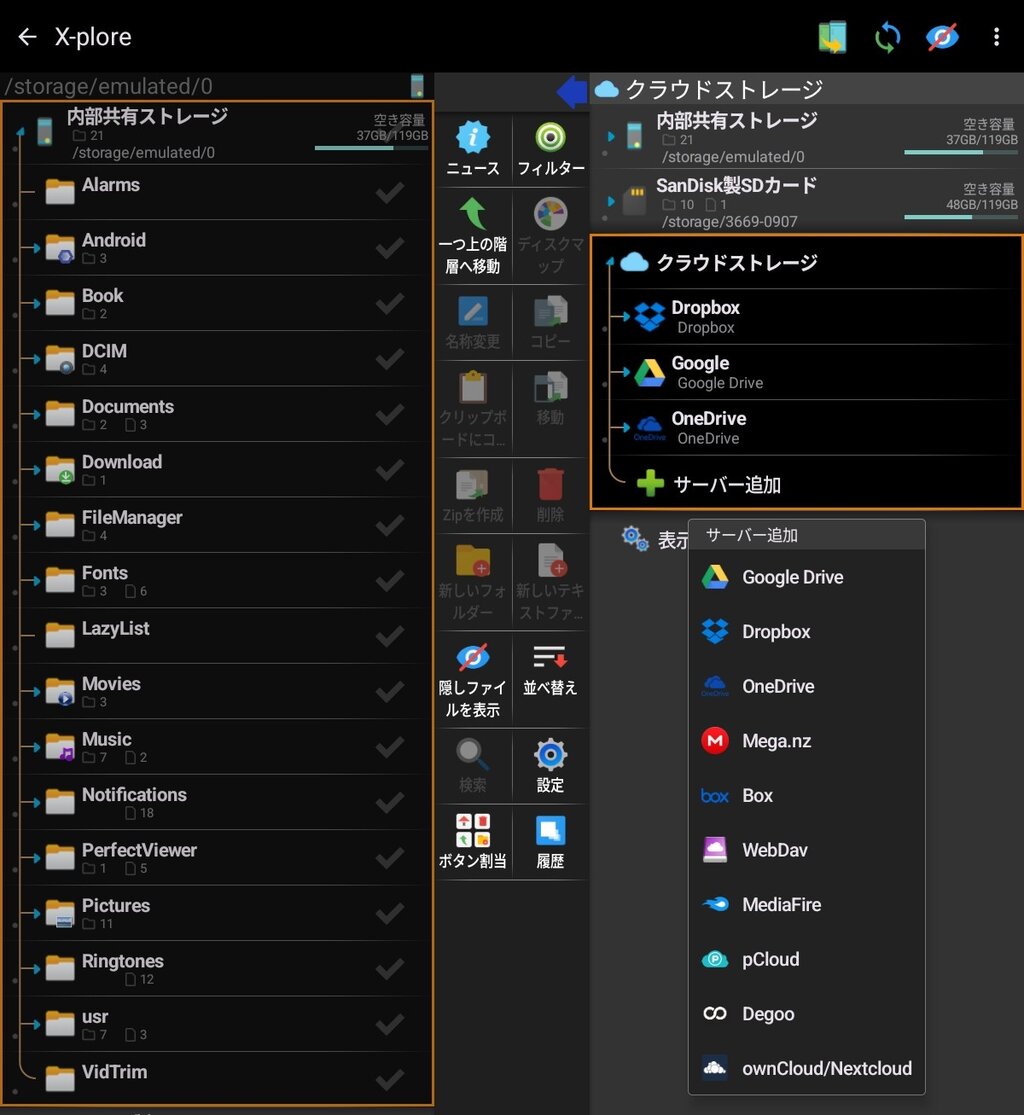Screen dimensions: 1024x1115
Task: Expand SanDisk製SDカード entry
Action: pyautogui.click(x=610, y=201)
